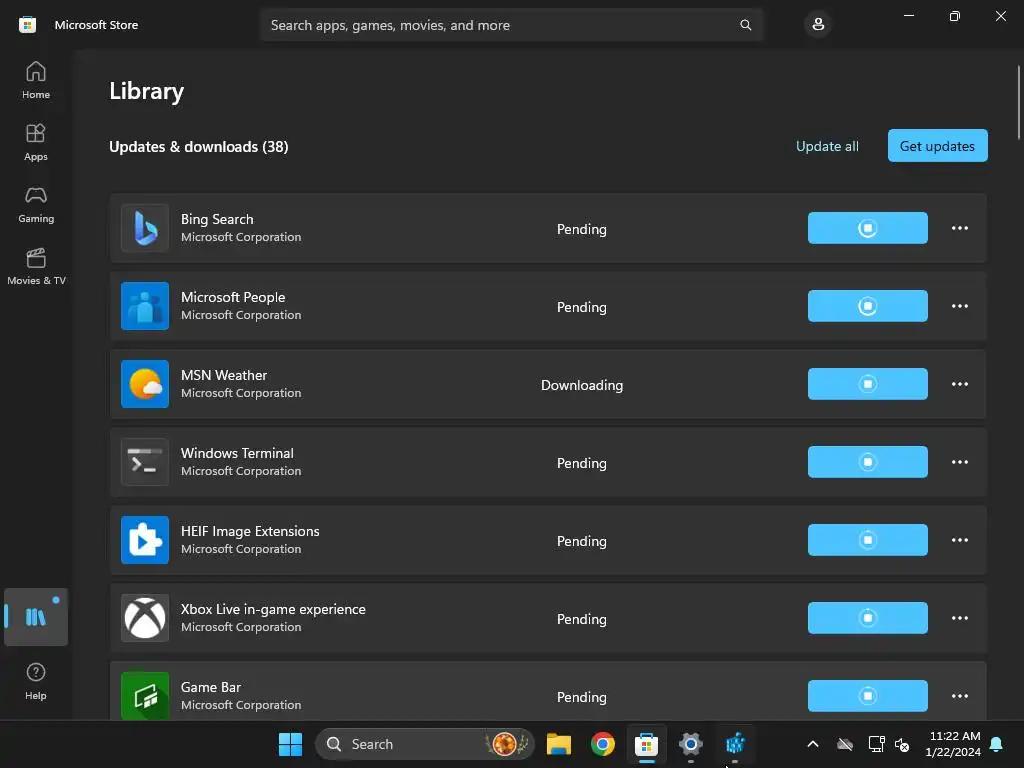
Task: Select the Xbox Live in-game experience name
Action: (x=273, y=609)
